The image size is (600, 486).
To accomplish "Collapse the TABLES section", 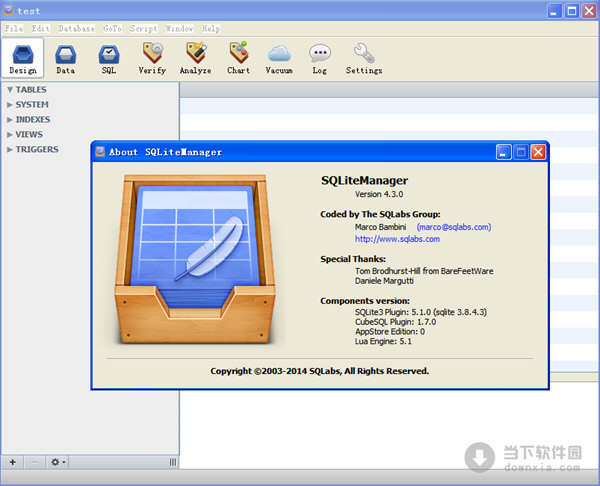I will (x=10, y=90).
